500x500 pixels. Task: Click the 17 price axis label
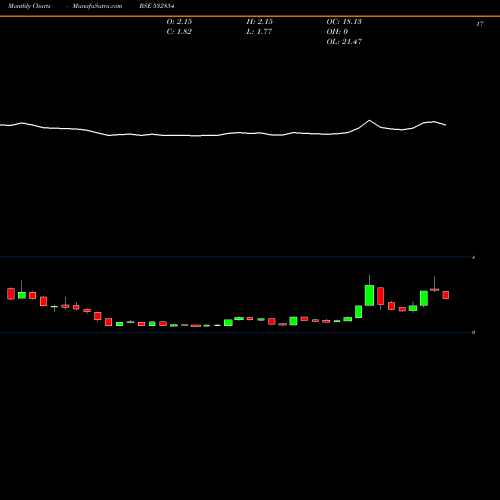pos(480,24)
